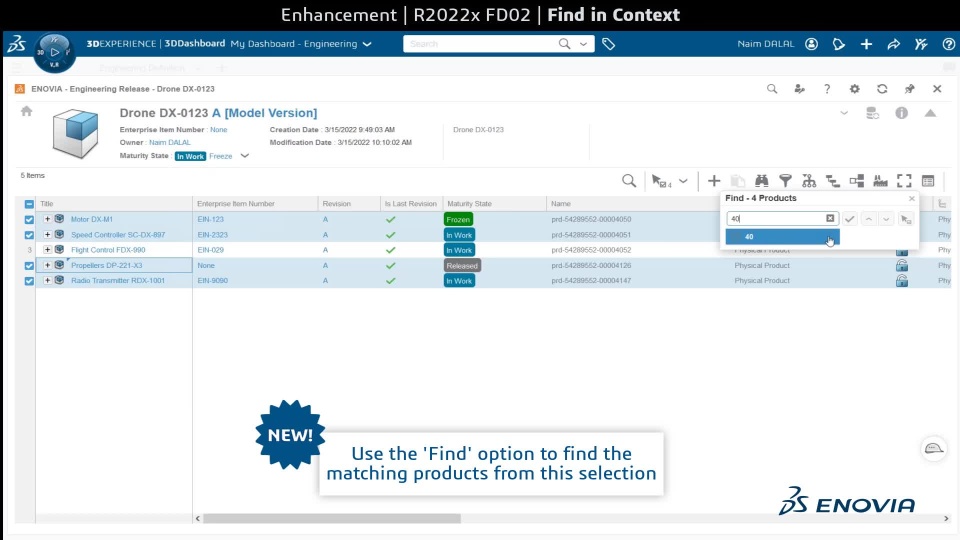Click the lock icon in Radio Transmitter row
The width and height of the screenshot is (960, 540).
(x=902, y=281)
